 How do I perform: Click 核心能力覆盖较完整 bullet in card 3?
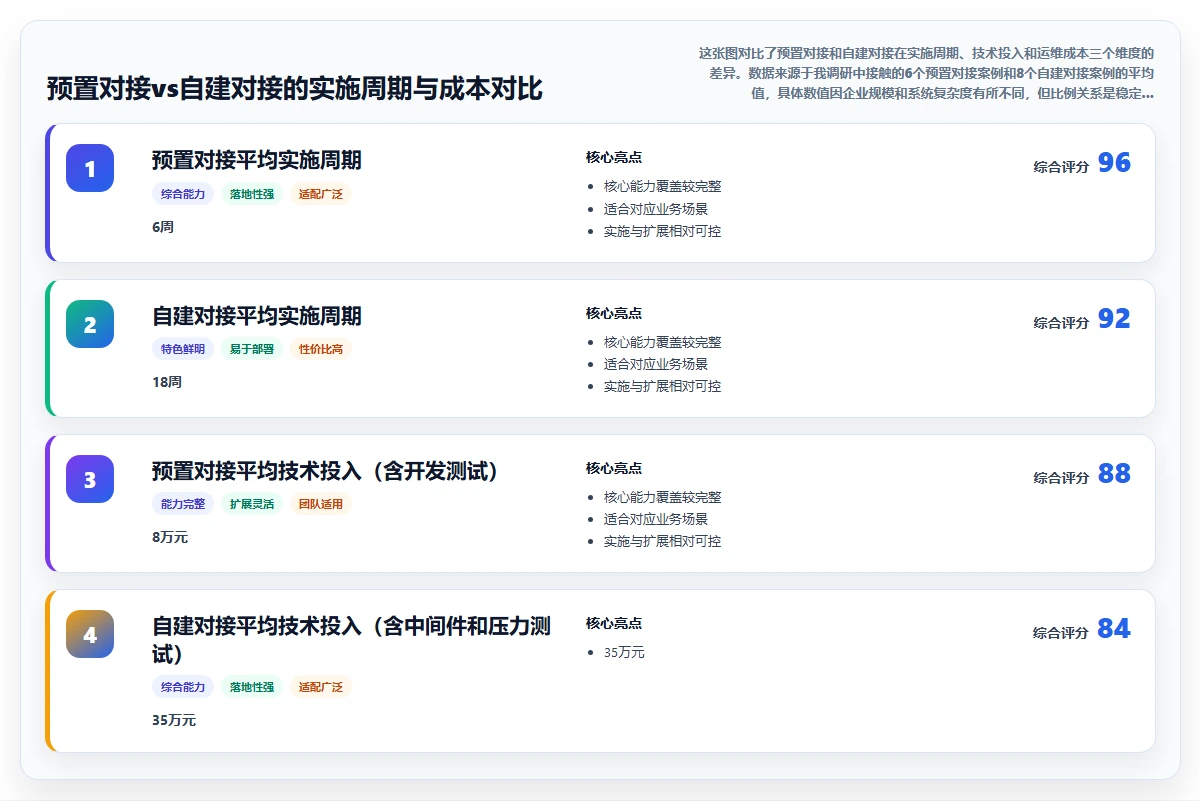tap(662, 497)
